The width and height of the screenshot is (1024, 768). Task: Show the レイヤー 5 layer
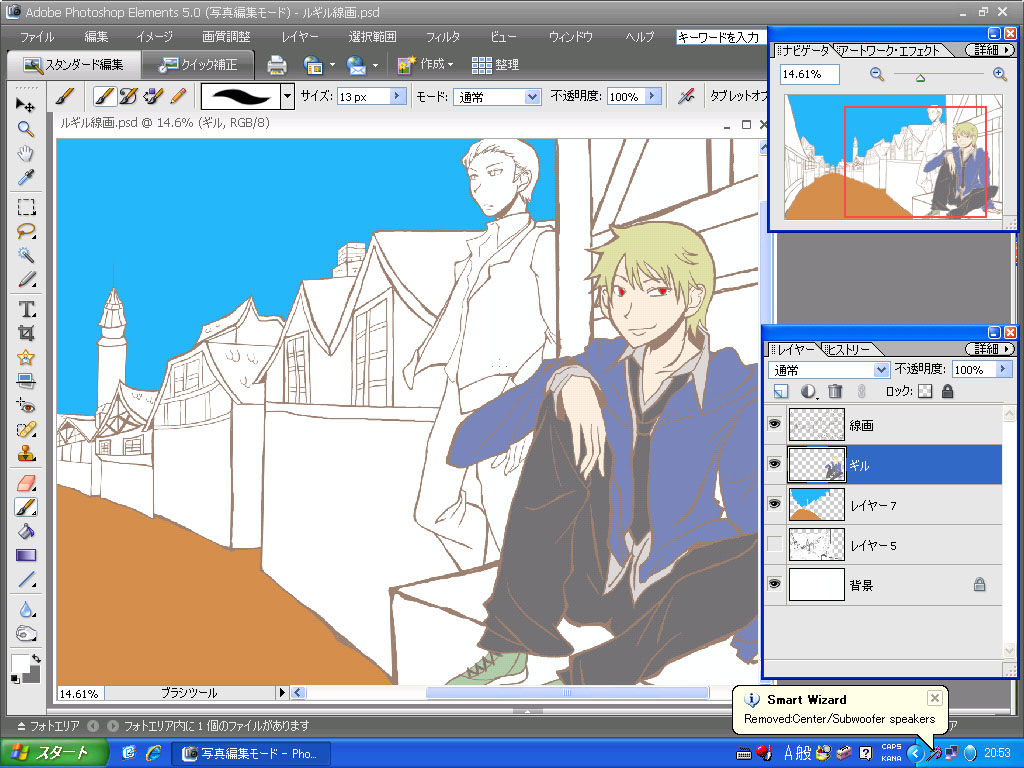[775, 544]
